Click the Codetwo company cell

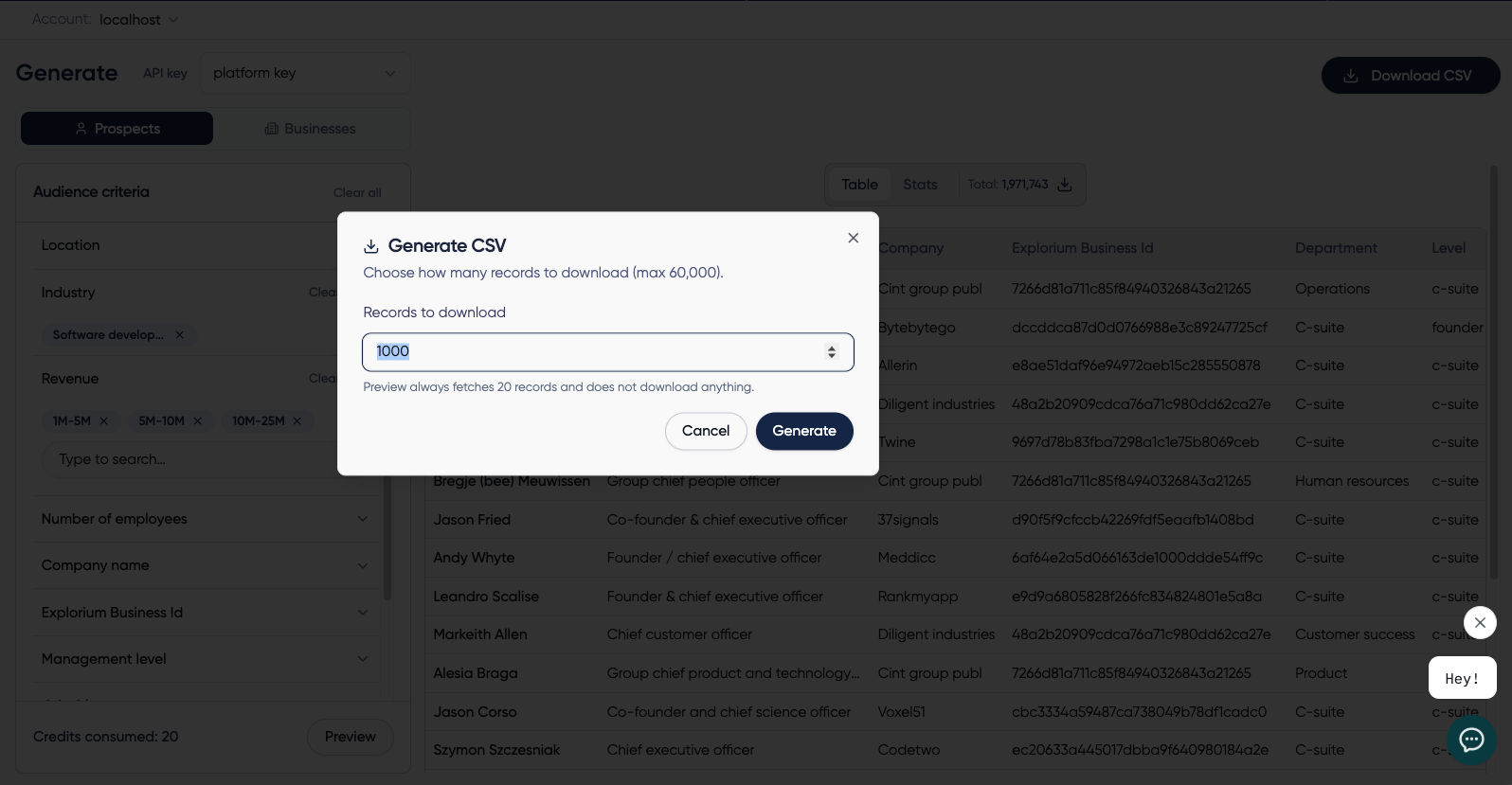click(909, 750)
